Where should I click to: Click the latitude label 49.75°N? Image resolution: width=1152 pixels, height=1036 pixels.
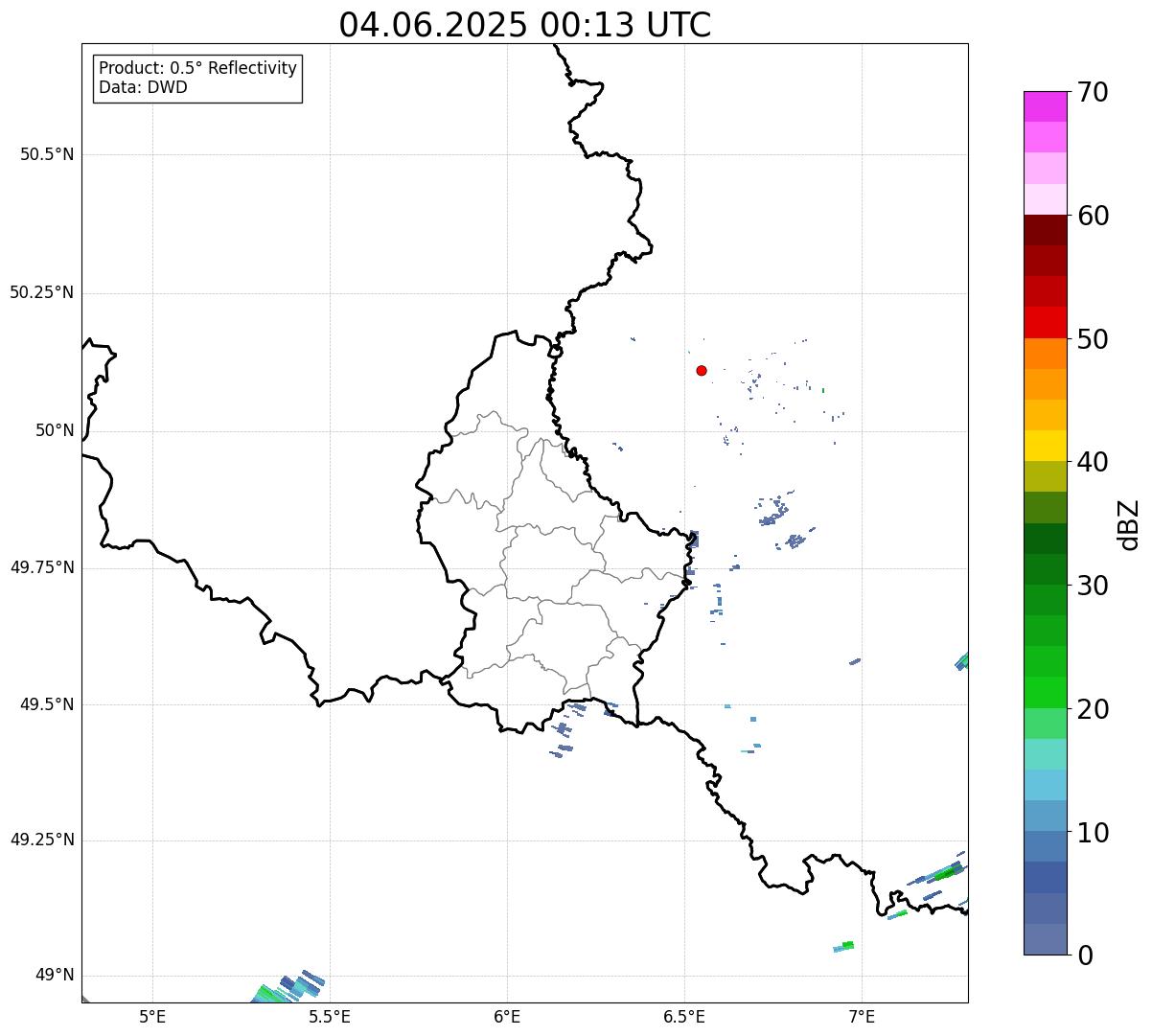pyautogui.click(x=41, y=568)
